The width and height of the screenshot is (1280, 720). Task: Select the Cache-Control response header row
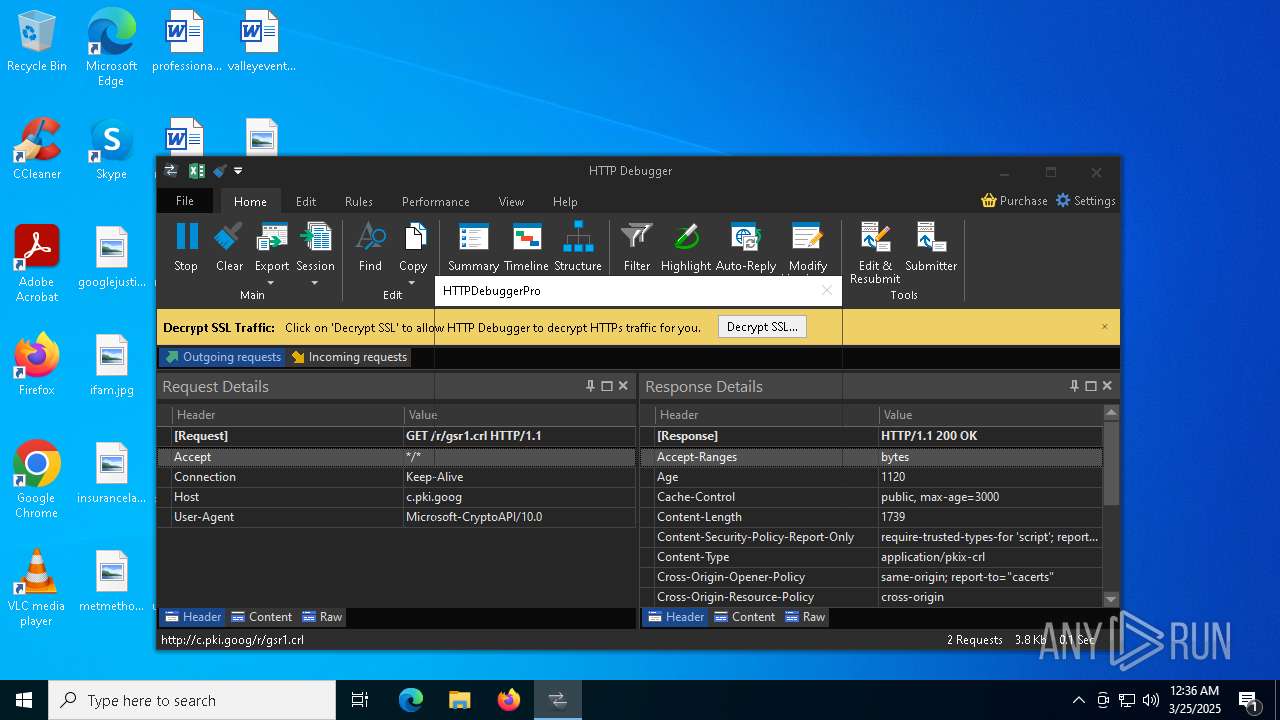click(x=871, y=497)
